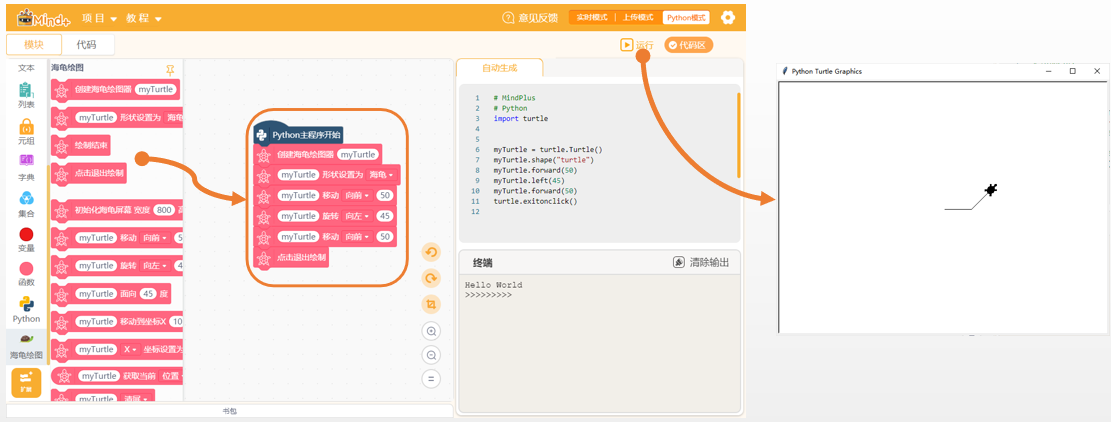Viewport: 1111px width, 422px height.
Task: Select the 字典 category icon
Action: tap(26, 160)
